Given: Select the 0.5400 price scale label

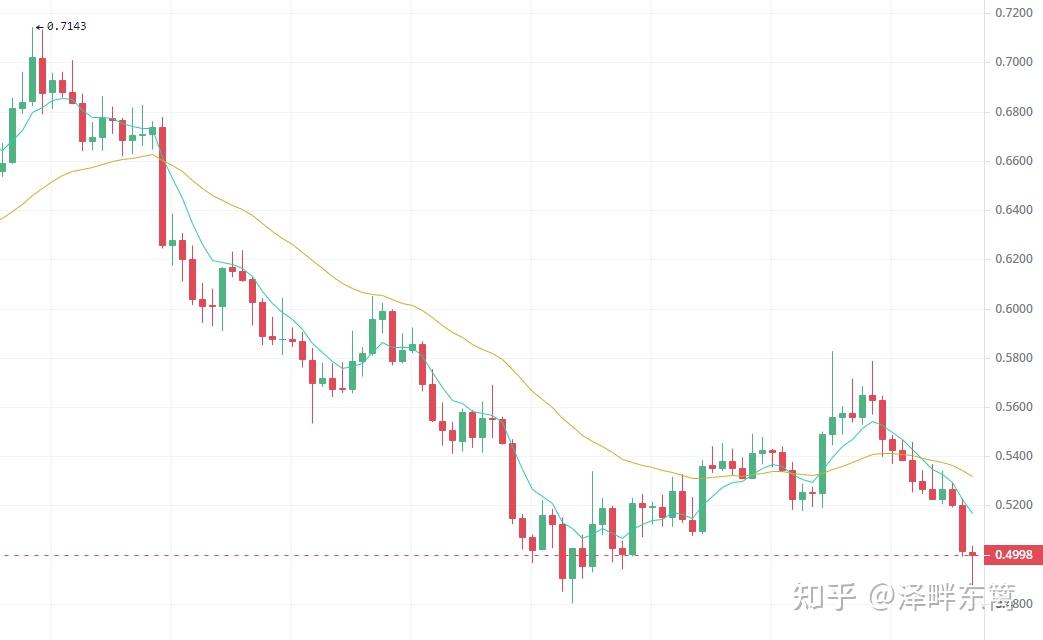Looking at the screenshot, I should 1013,456.
